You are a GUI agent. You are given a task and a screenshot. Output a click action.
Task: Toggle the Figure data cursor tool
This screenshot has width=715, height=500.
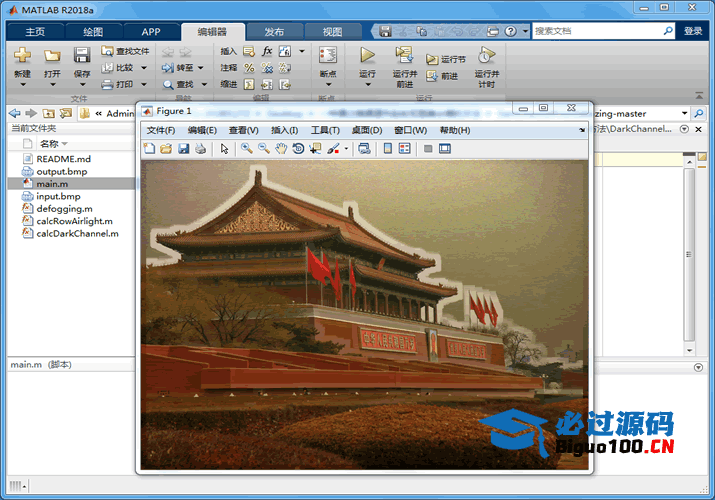(315, 148)
